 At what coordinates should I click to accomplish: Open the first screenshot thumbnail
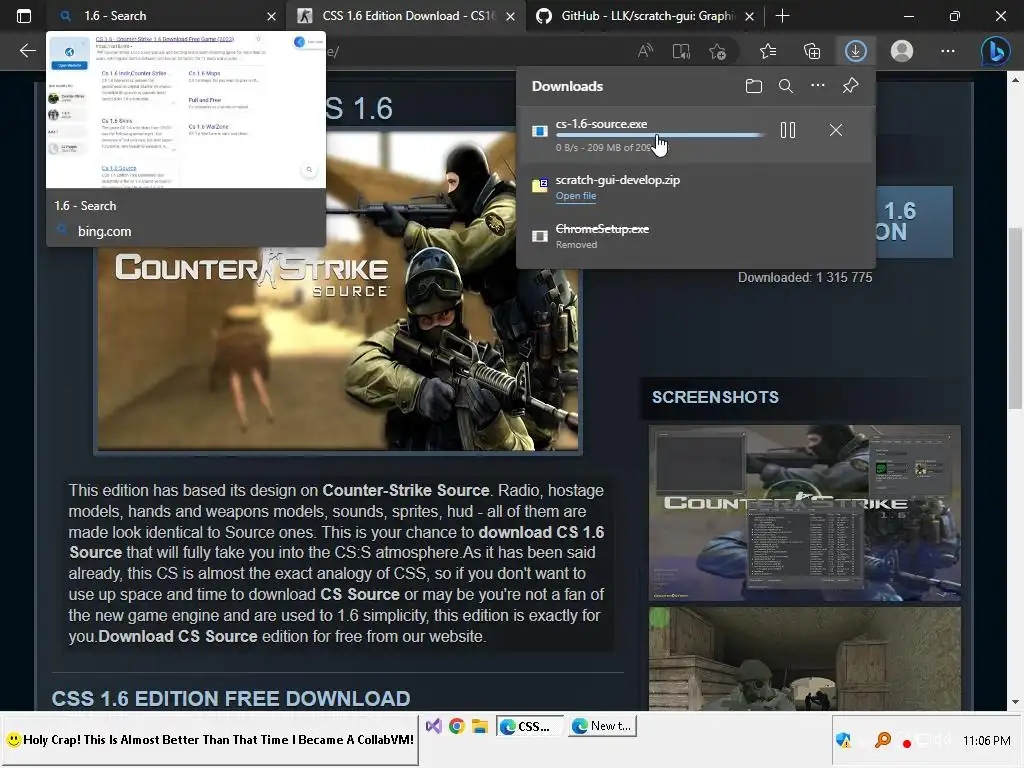[805, 513]
